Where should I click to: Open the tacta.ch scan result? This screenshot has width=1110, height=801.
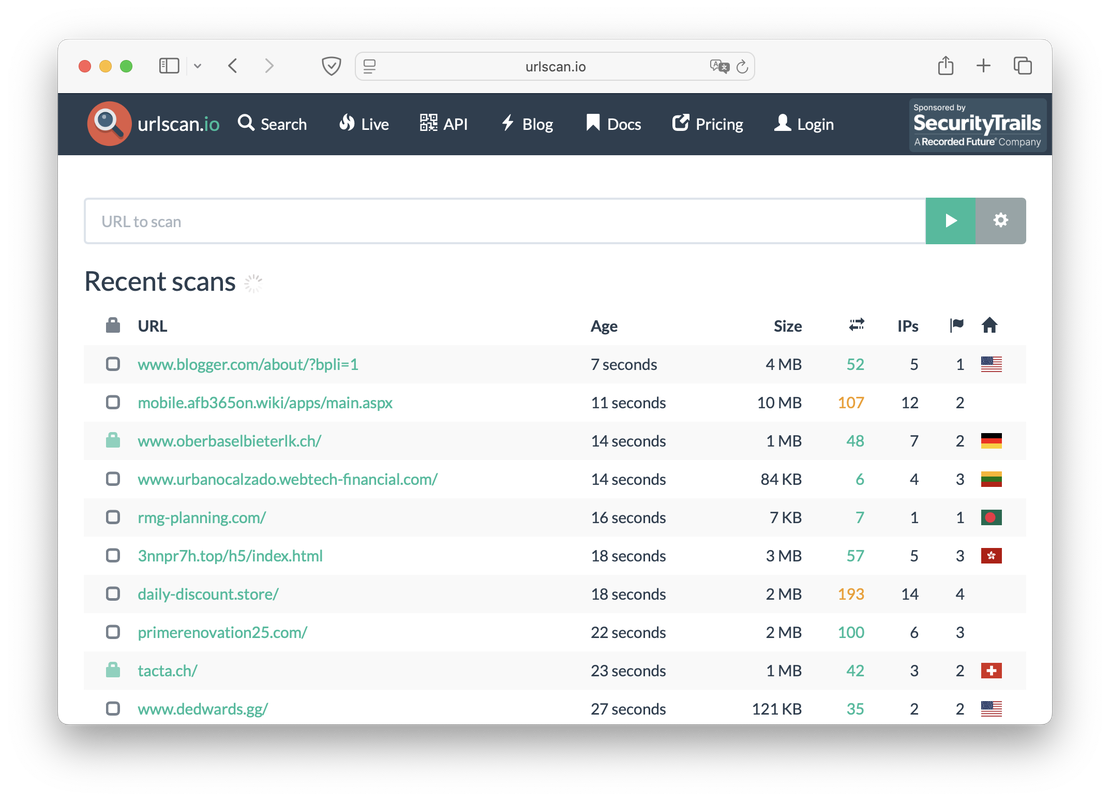(x=167, y=670)
